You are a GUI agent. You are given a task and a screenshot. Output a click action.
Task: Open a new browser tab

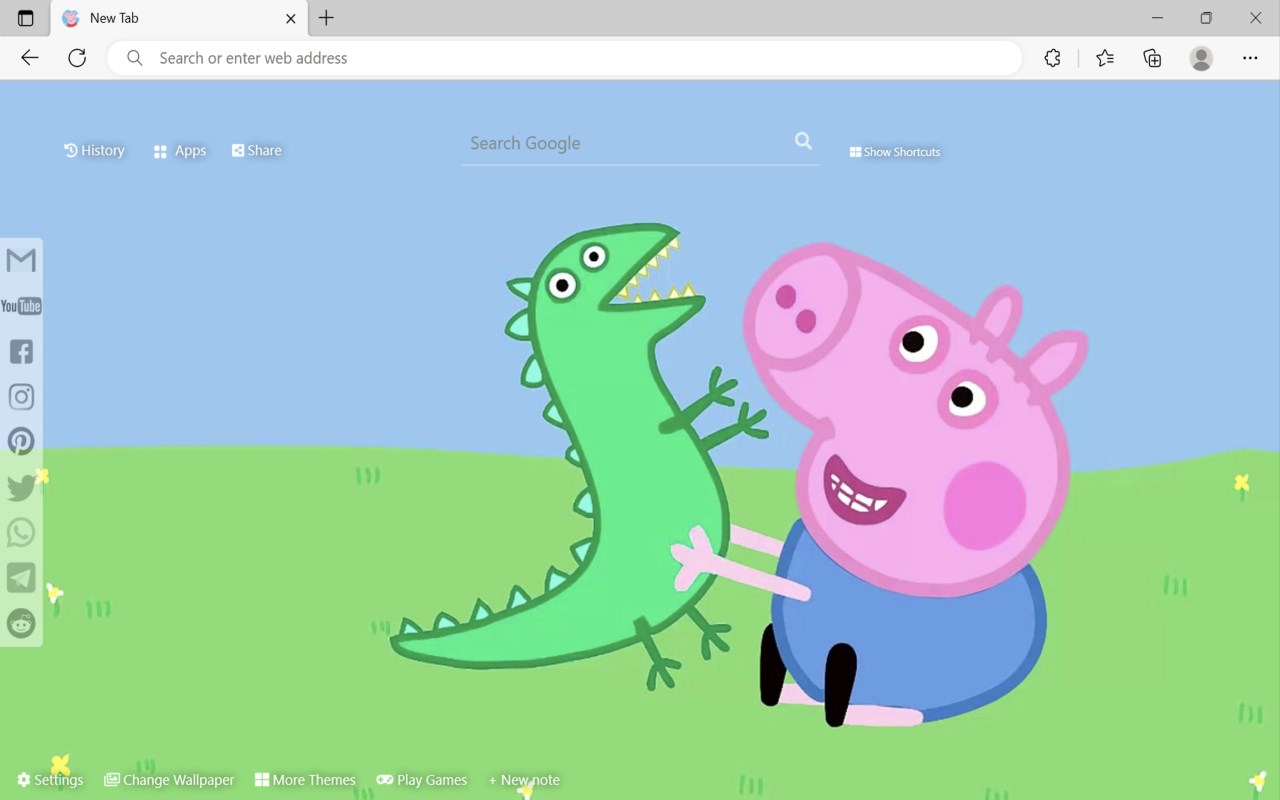pos(326,18)
